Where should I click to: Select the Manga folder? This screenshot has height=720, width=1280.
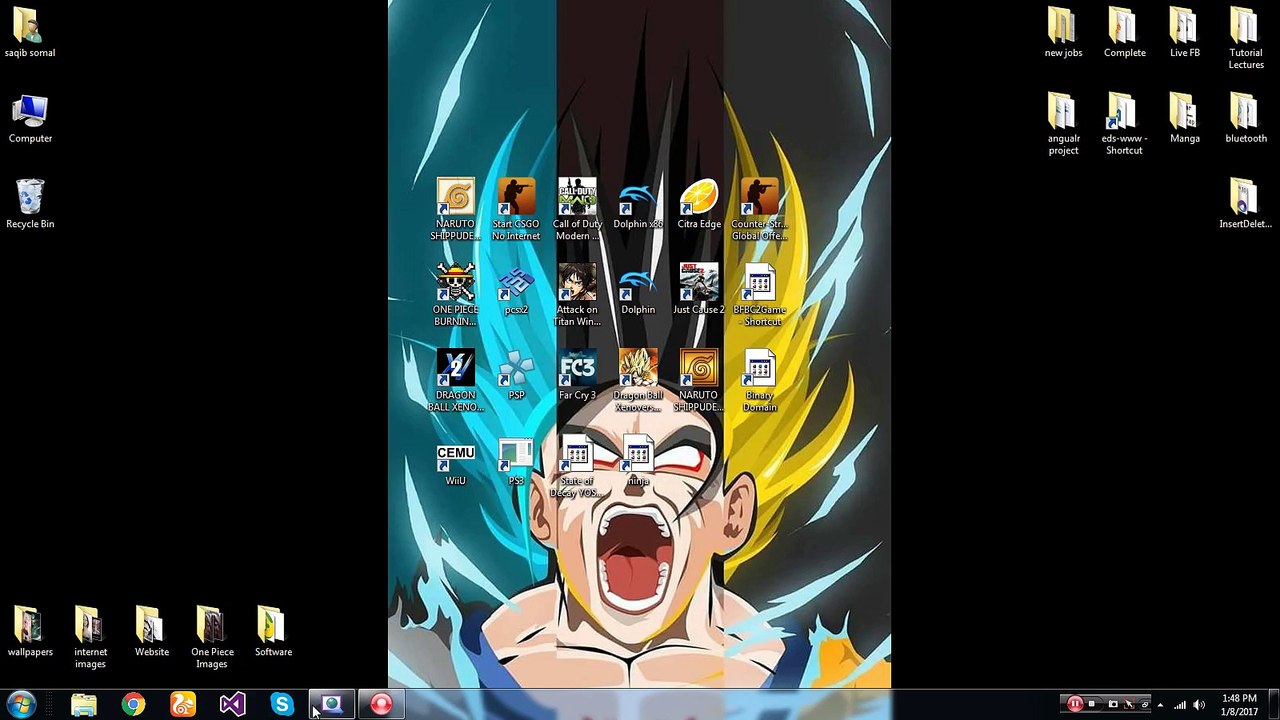coord(1184,119)
